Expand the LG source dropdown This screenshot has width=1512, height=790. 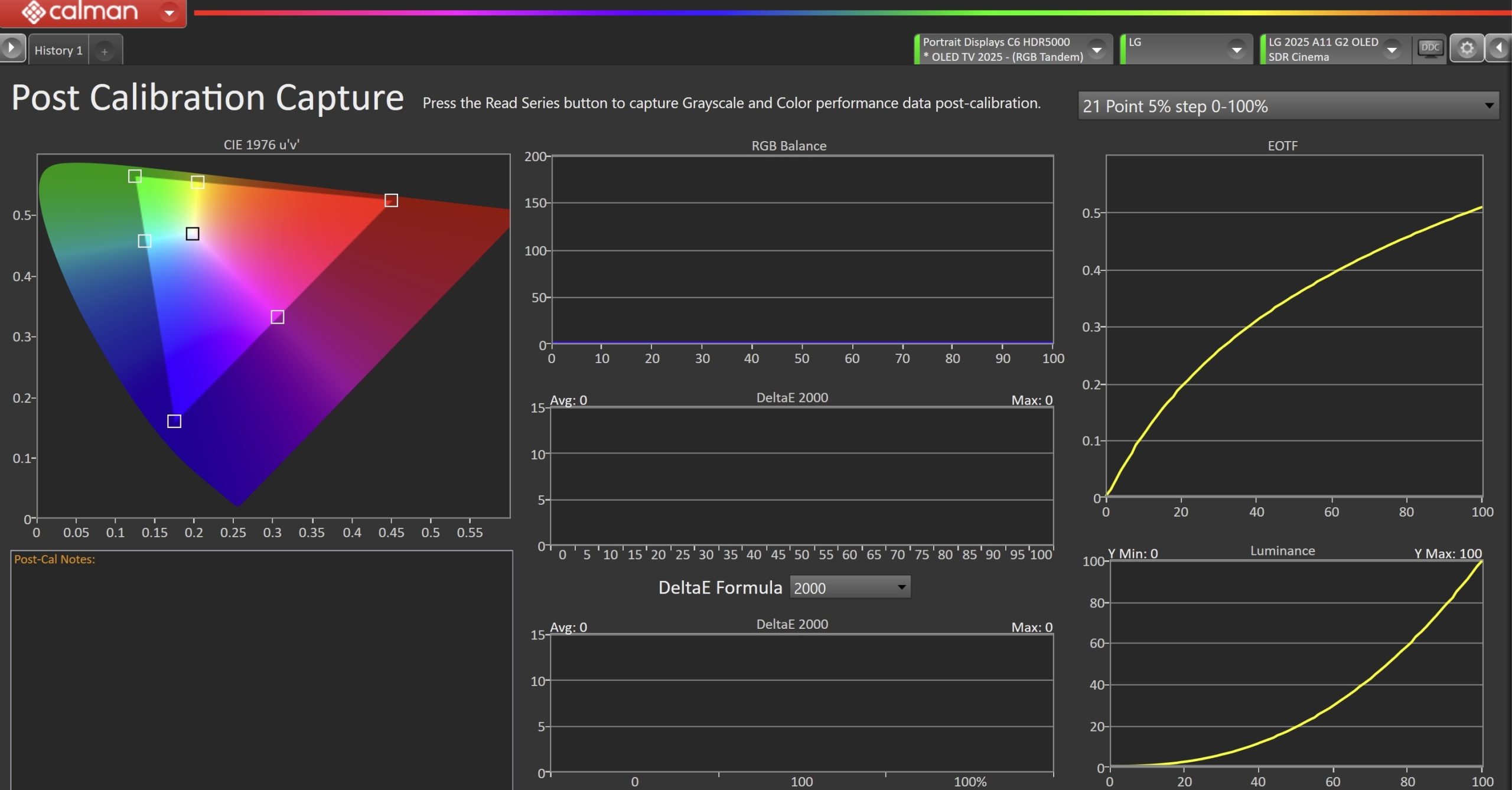click(x=1236, y=50)
